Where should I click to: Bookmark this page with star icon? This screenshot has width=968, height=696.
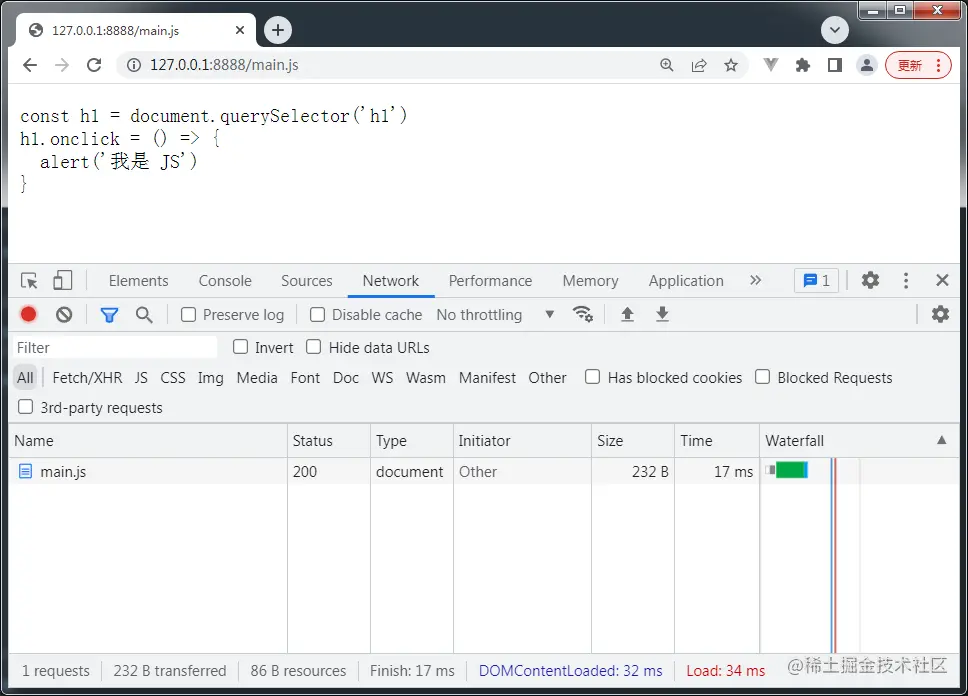[x=731, y=65]
